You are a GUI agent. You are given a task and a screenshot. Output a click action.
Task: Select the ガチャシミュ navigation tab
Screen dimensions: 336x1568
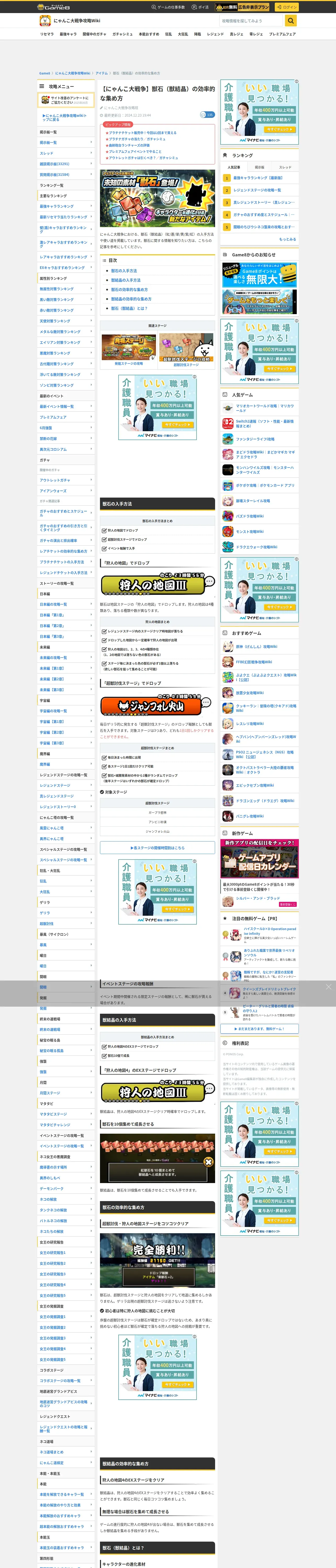[x=122, y=34]
